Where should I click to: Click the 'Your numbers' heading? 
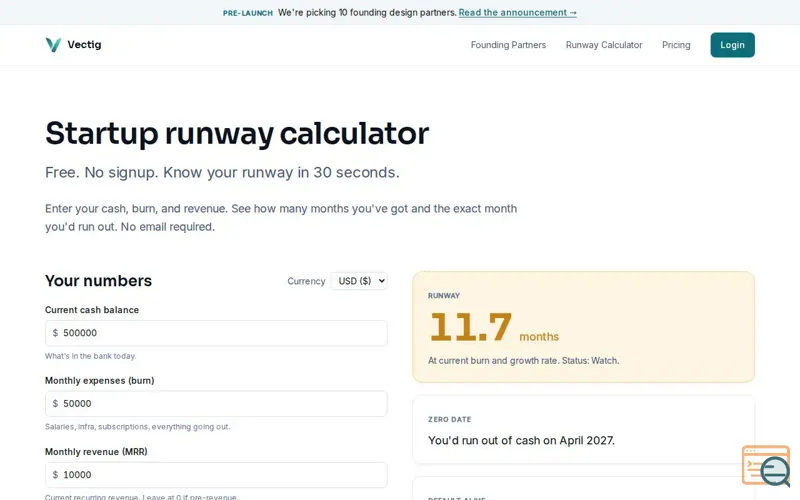point(98,281)
